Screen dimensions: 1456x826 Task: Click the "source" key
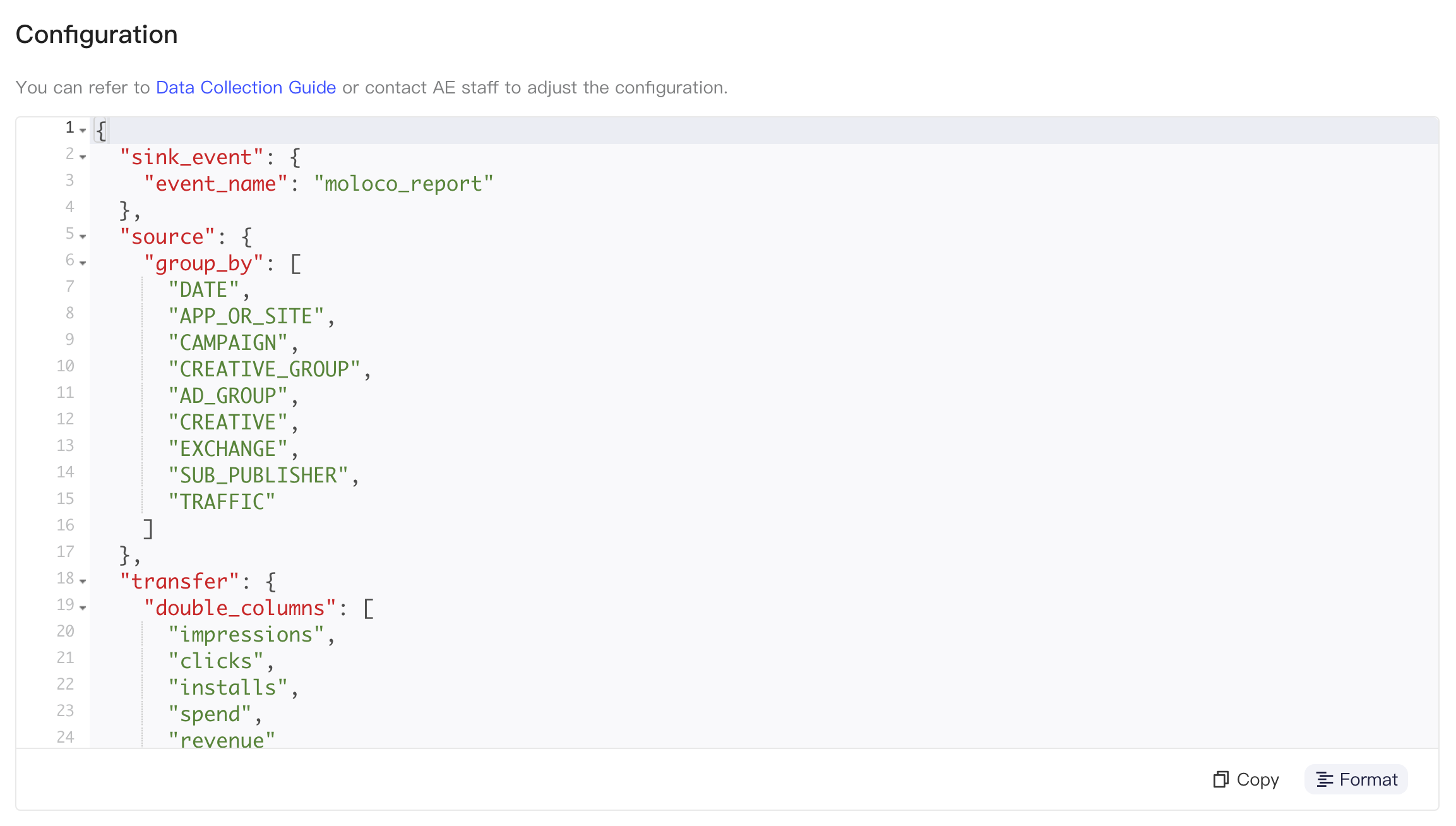pos(167,237)
